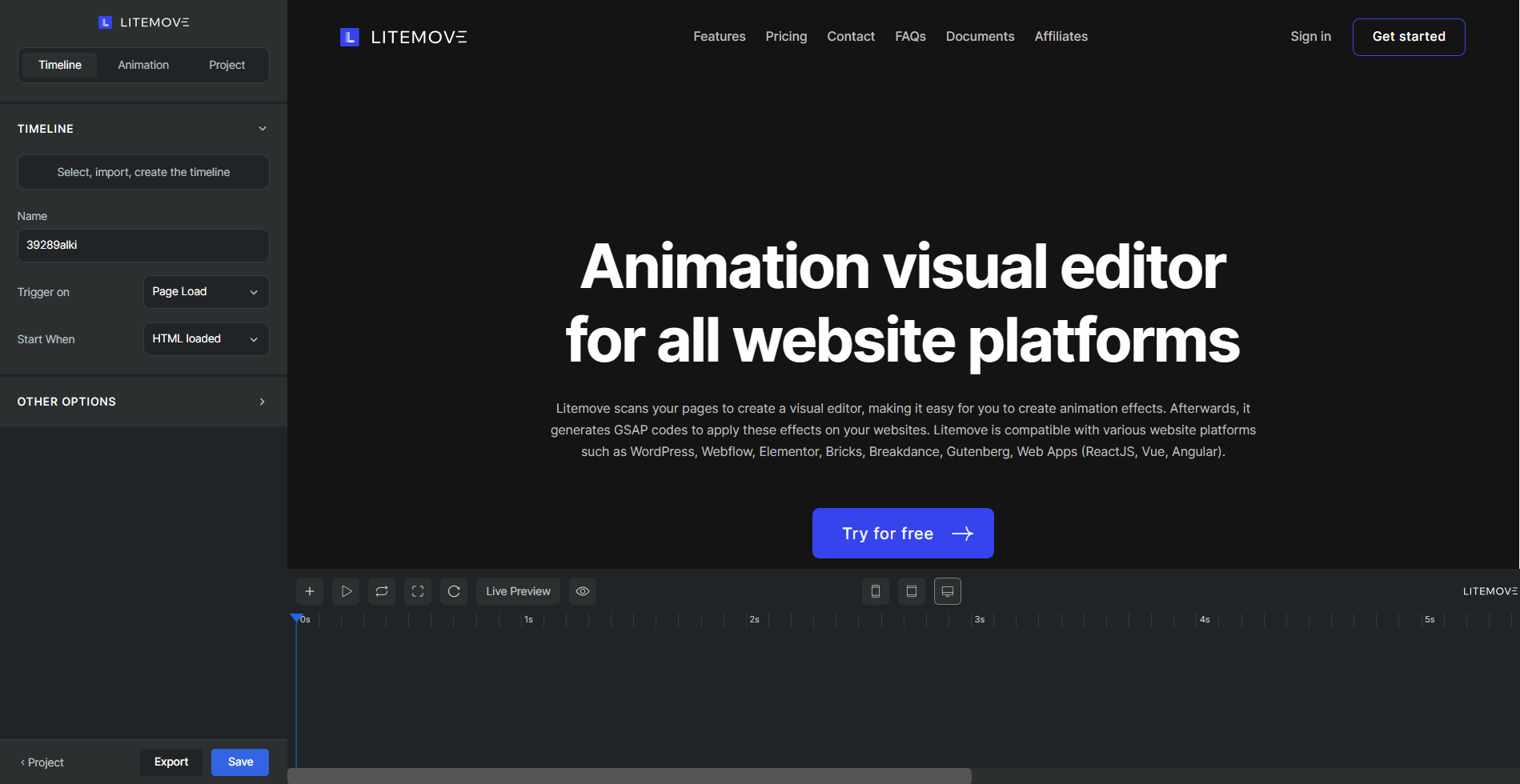Select the mobile device preview icon
The height and width of the screenshot is (784, 1520).
(875, 590)
